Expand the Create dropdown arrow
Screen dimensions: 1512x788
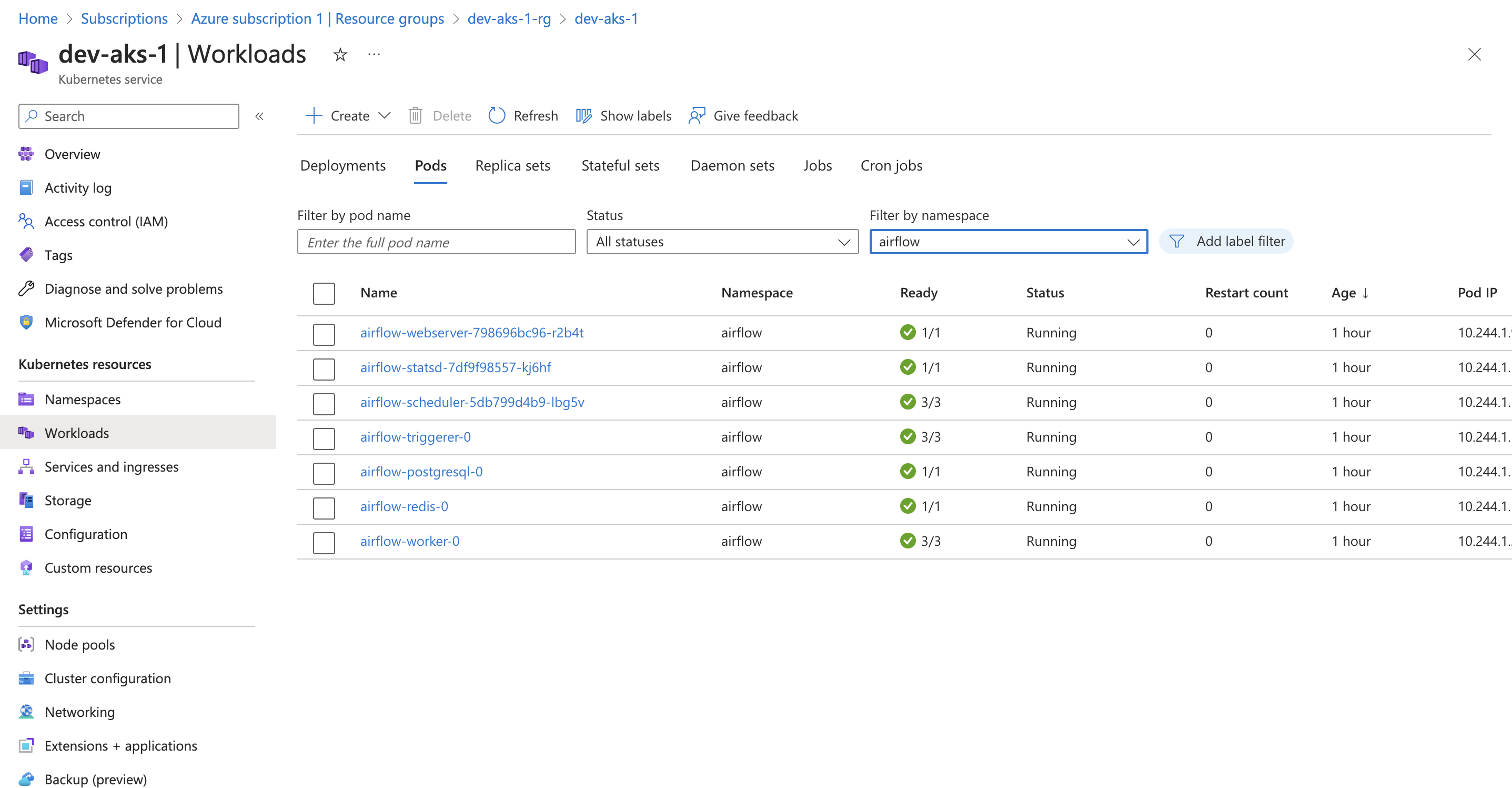click(385, 116)
